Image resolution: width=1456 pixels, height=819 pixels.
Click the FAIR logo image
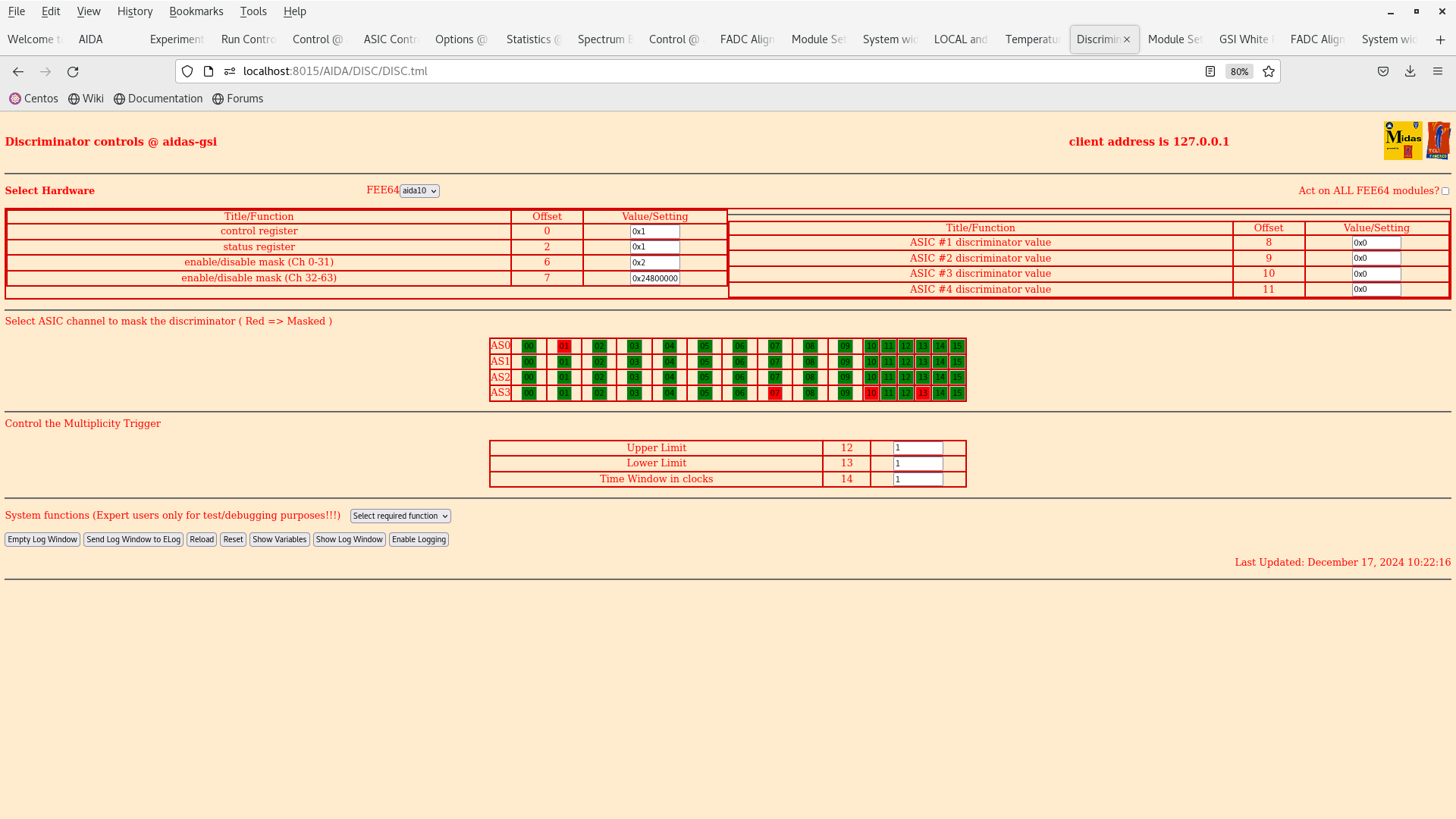1439,140
